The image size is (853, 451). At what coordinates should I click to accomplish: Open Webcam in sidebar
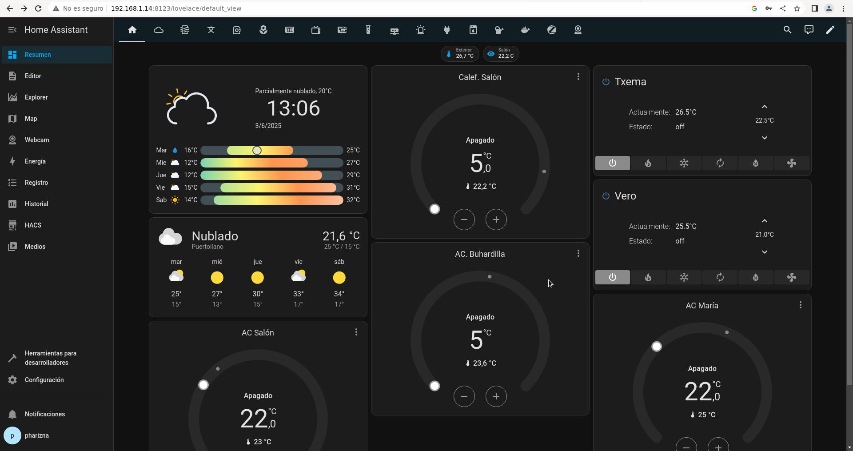57,140
